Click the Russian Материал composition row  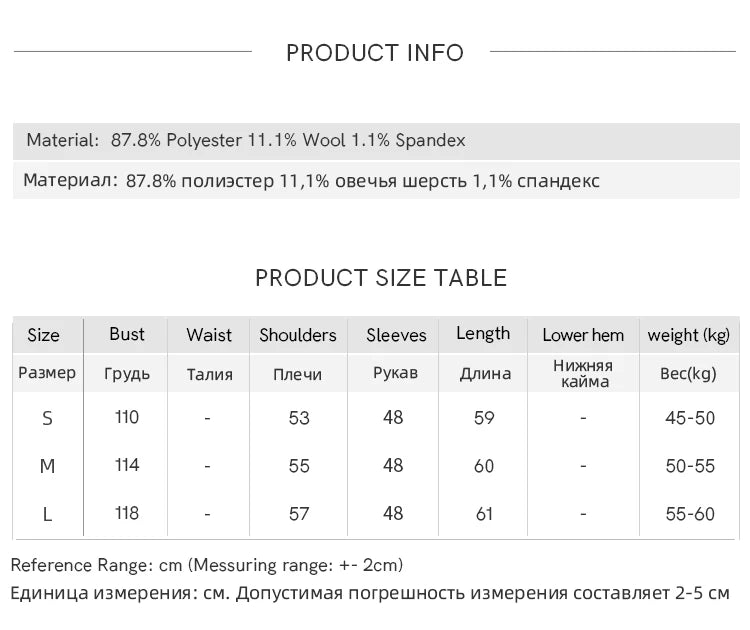(x=311, y=181)
